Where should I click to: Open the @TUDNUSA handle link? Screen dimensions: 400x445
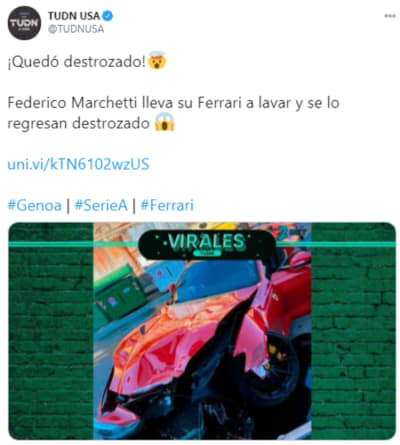click(x=76, y=29)
